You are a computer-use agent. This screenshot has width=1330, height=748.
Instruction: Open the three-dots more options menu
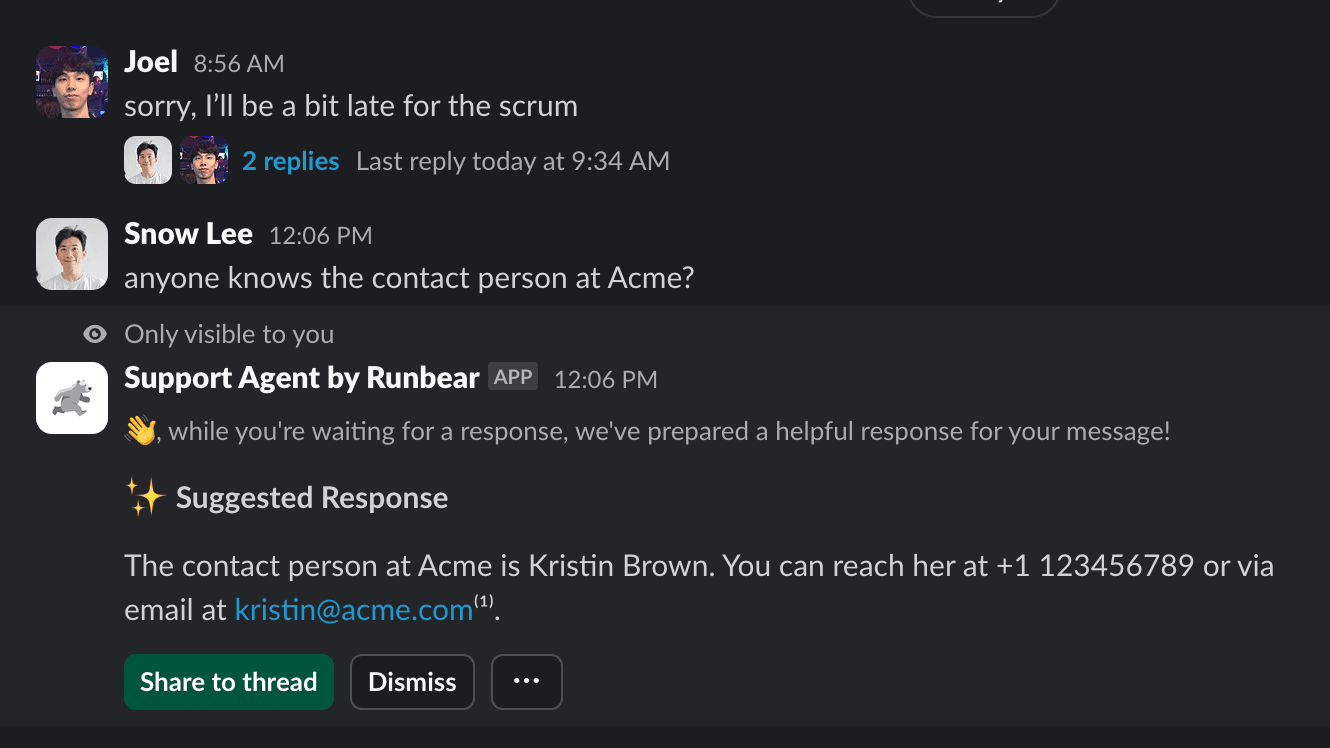point(526,682)
